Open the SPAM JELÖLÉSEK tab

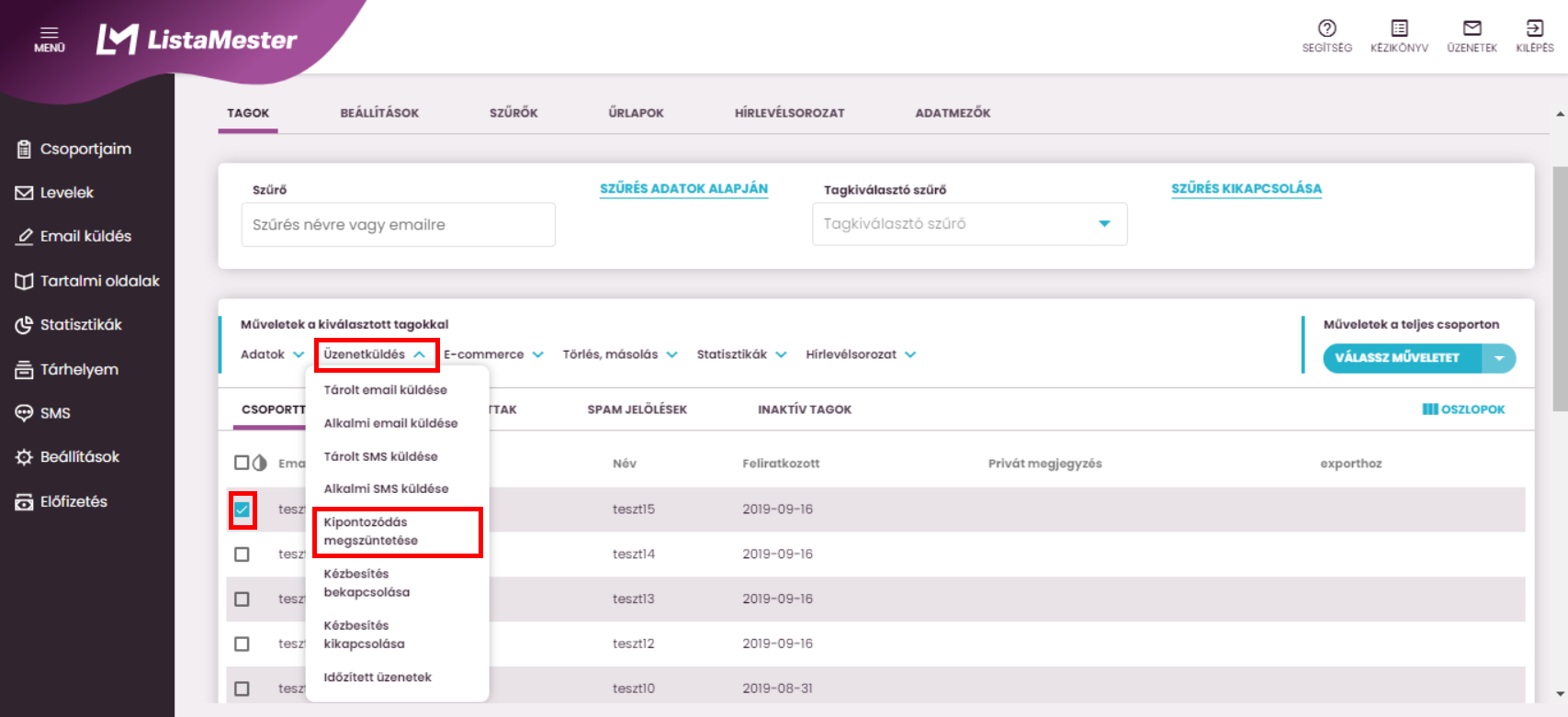click(637, 409)
